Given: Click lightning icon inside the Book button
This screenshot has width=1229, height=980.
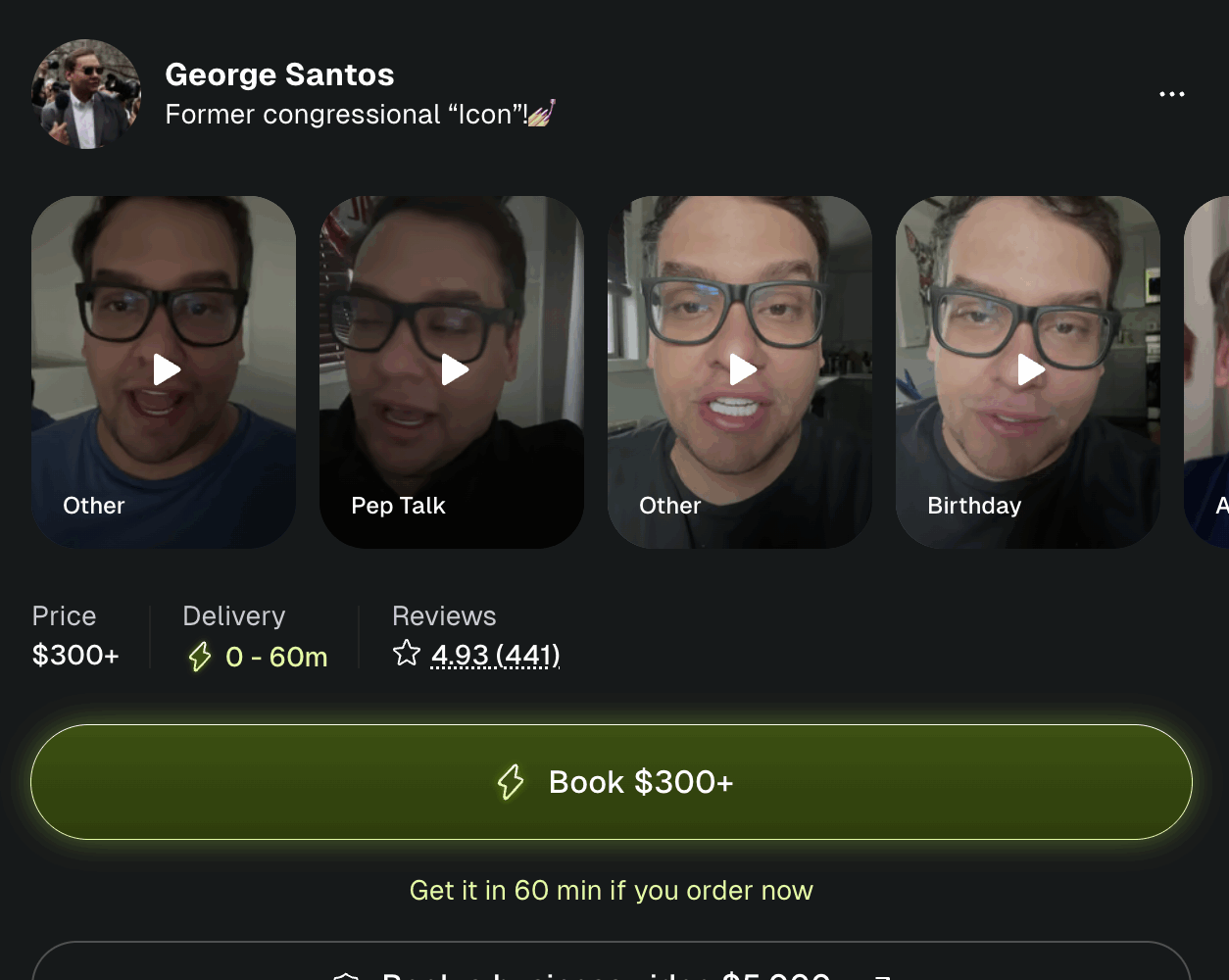Looking at the screenshot, I should (x=511, y=782).
